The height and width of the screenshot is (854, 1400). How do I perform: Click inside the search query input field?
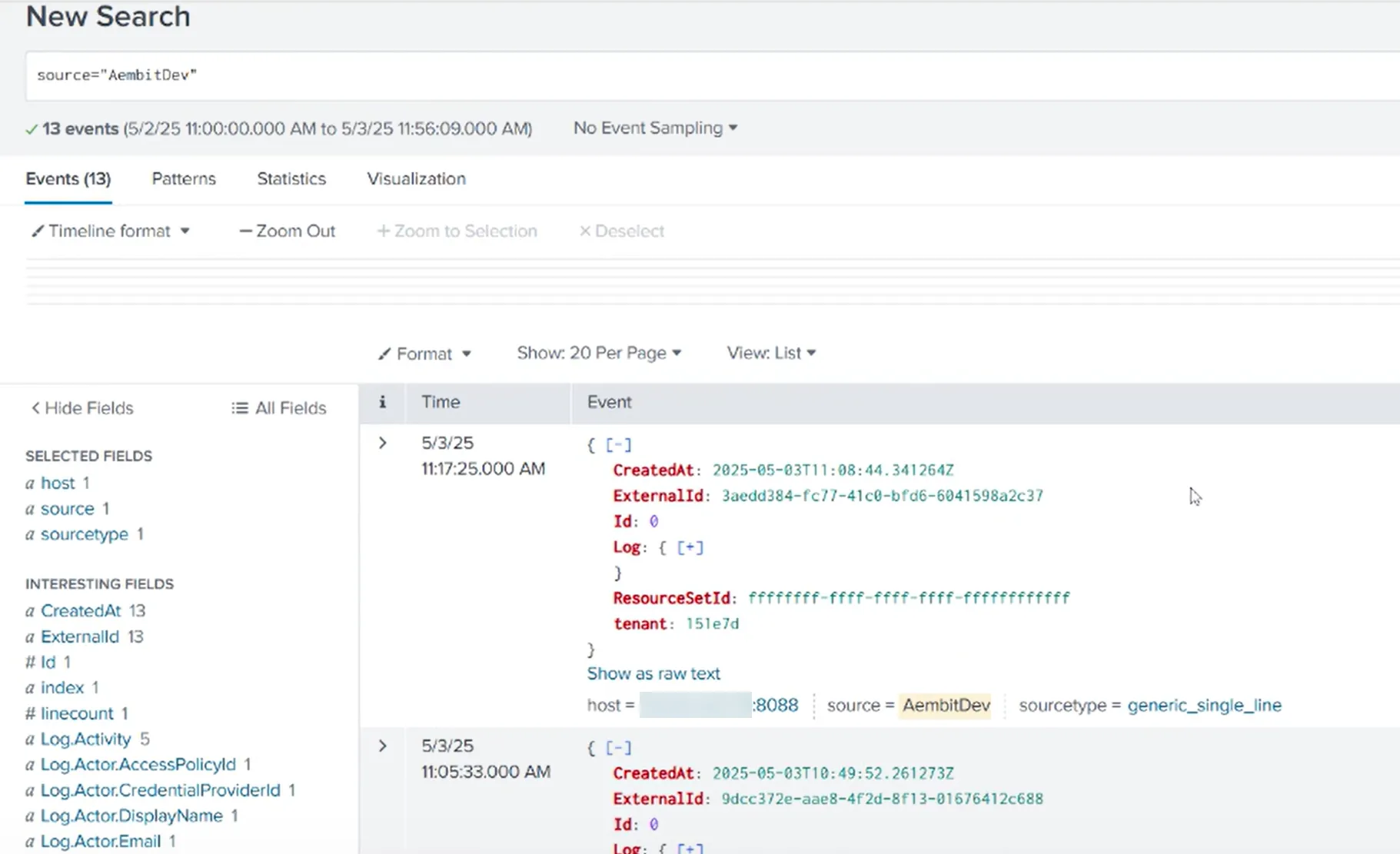click(x=308, y=75)
